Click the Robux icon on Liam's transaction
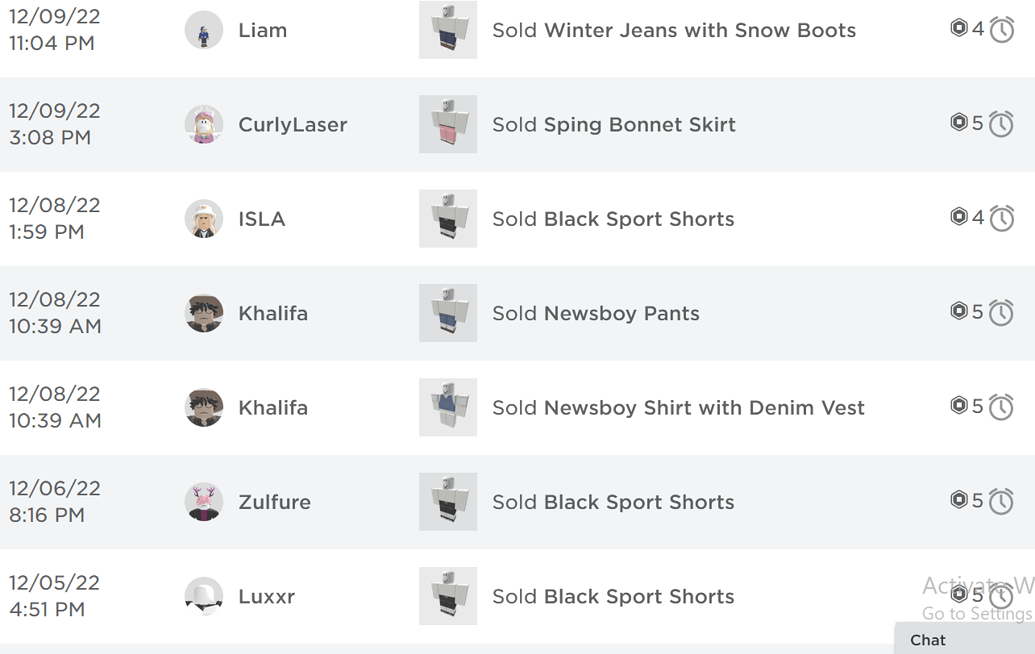Screen dimensions: 1035x654 click(961, 29)
